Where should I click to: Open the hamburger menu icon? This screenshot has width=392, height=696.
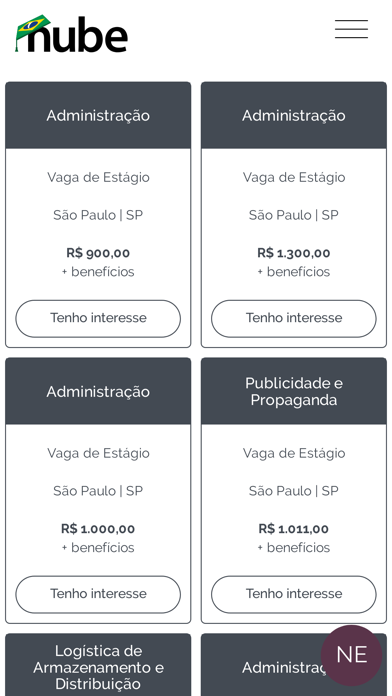351,29
